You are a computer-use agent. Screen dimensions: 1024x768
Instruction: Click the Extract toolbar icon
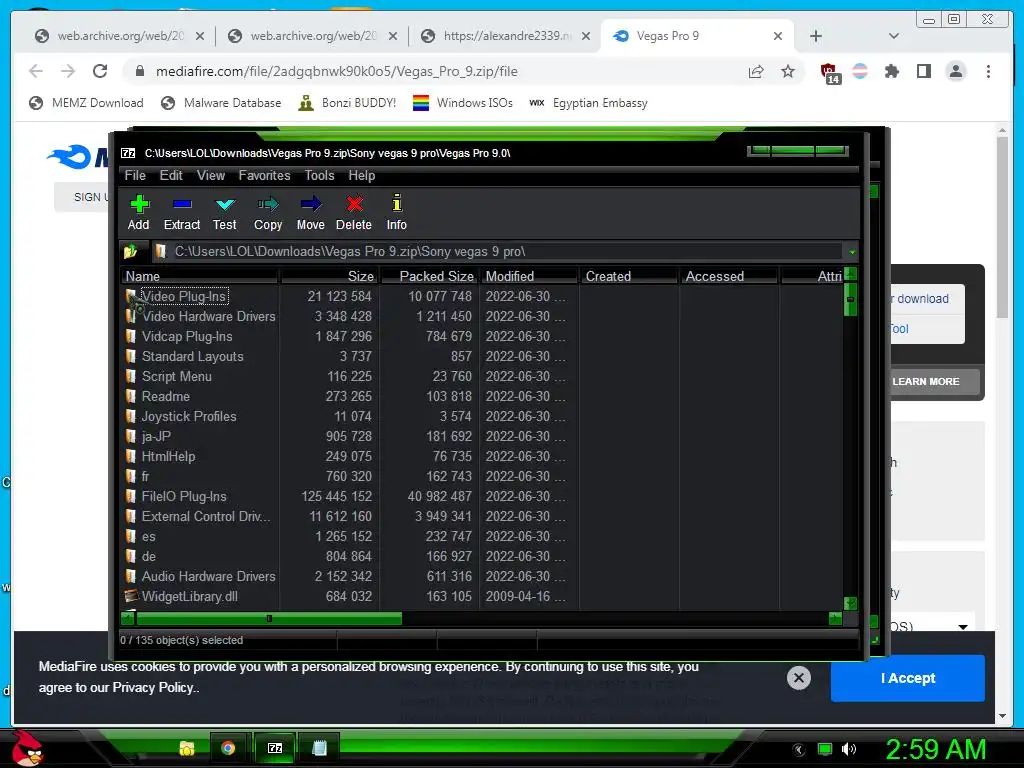(x=182, y=213)
